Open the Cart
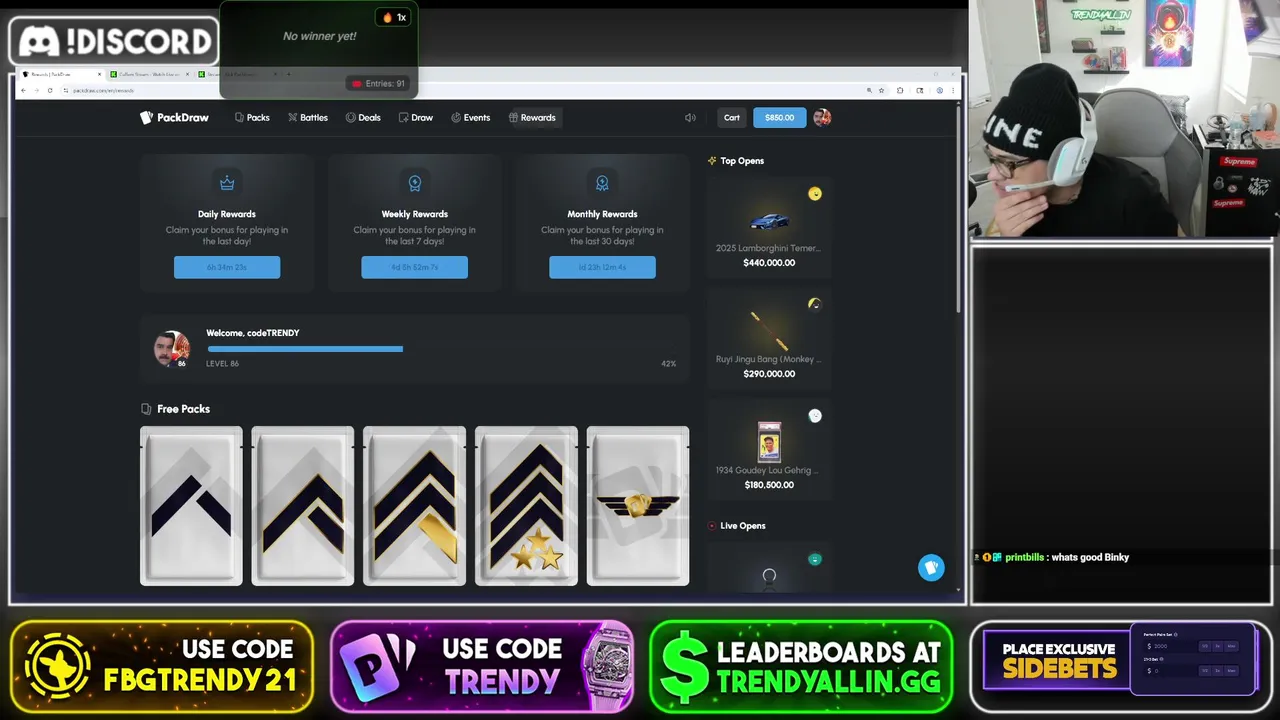 (732, 117)
